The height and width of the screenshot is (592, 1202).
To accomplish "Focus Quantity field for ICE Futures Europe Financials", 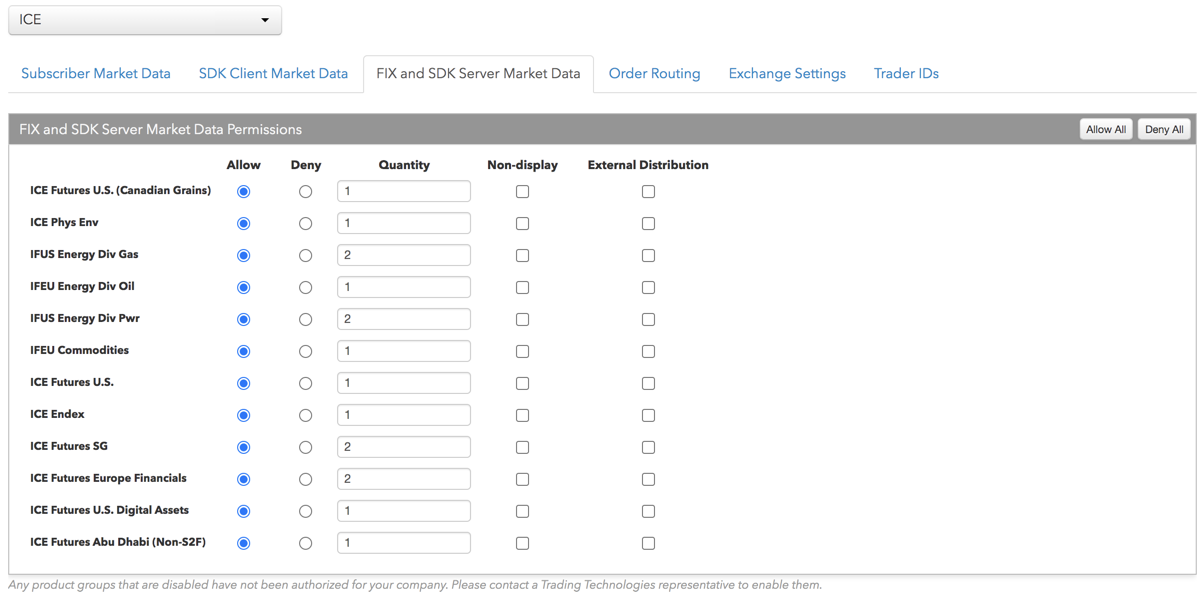I will click(404, 479).
